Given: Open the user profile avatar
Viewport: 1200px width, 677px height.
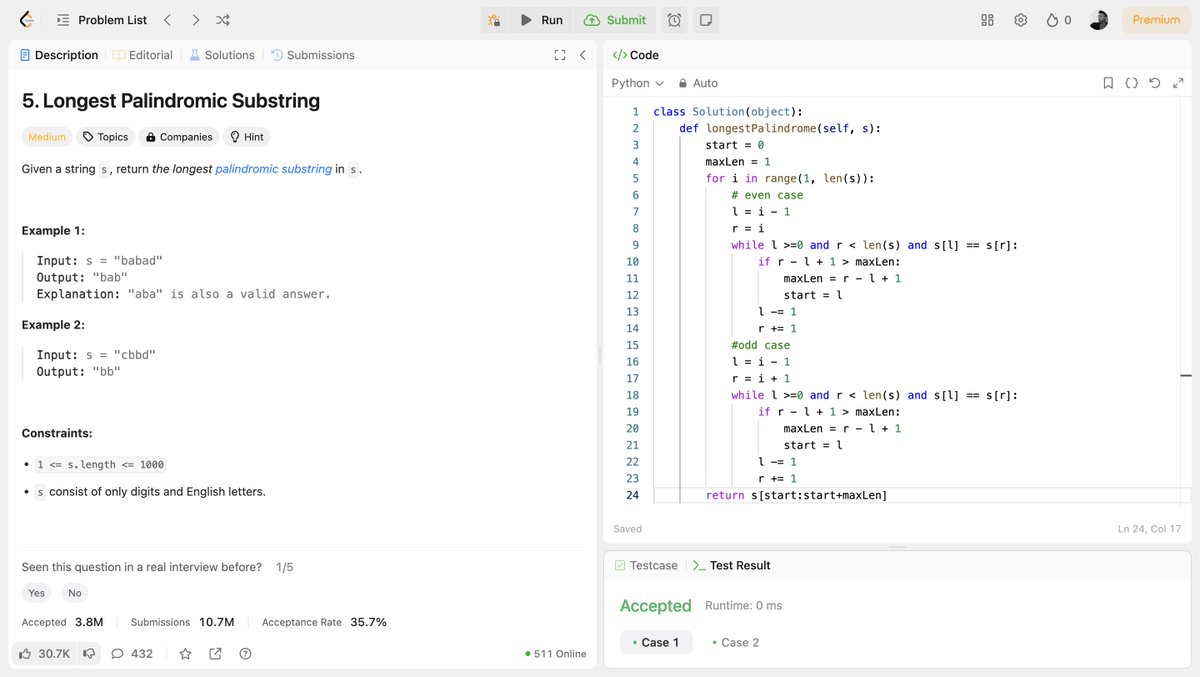Looking at the screenshot, I should pos(1098,20).
